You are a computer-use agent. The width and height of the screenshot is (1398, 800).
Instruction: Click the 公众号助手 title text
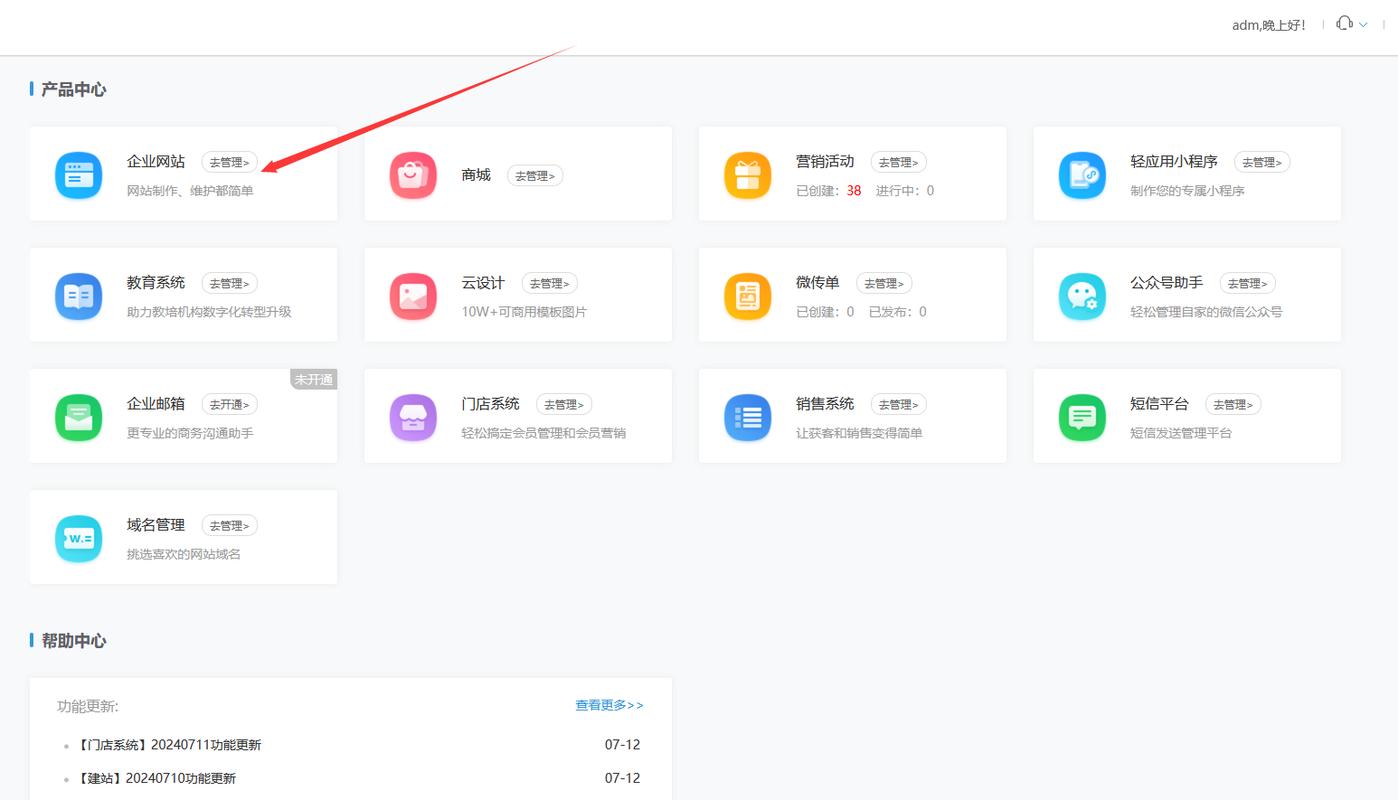click(x=1167, y=282)
